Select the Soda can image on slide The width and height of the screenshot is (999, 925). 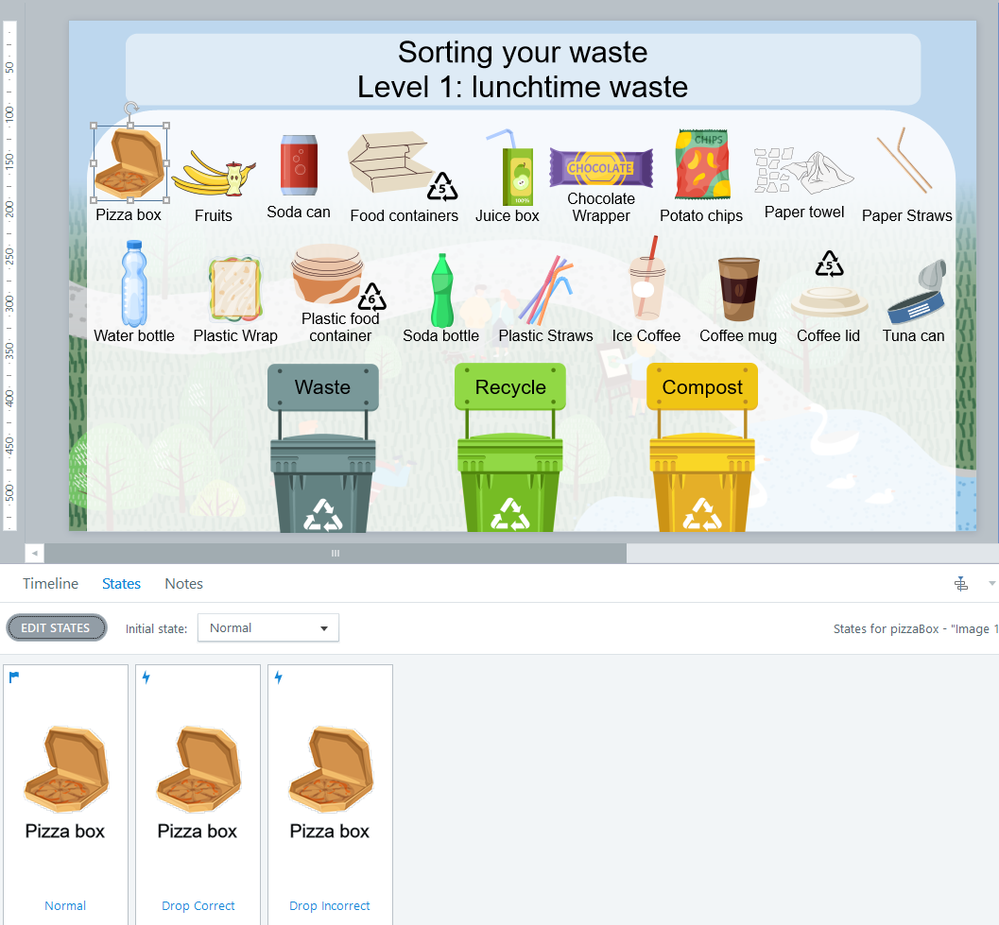[x=299, y=165]
